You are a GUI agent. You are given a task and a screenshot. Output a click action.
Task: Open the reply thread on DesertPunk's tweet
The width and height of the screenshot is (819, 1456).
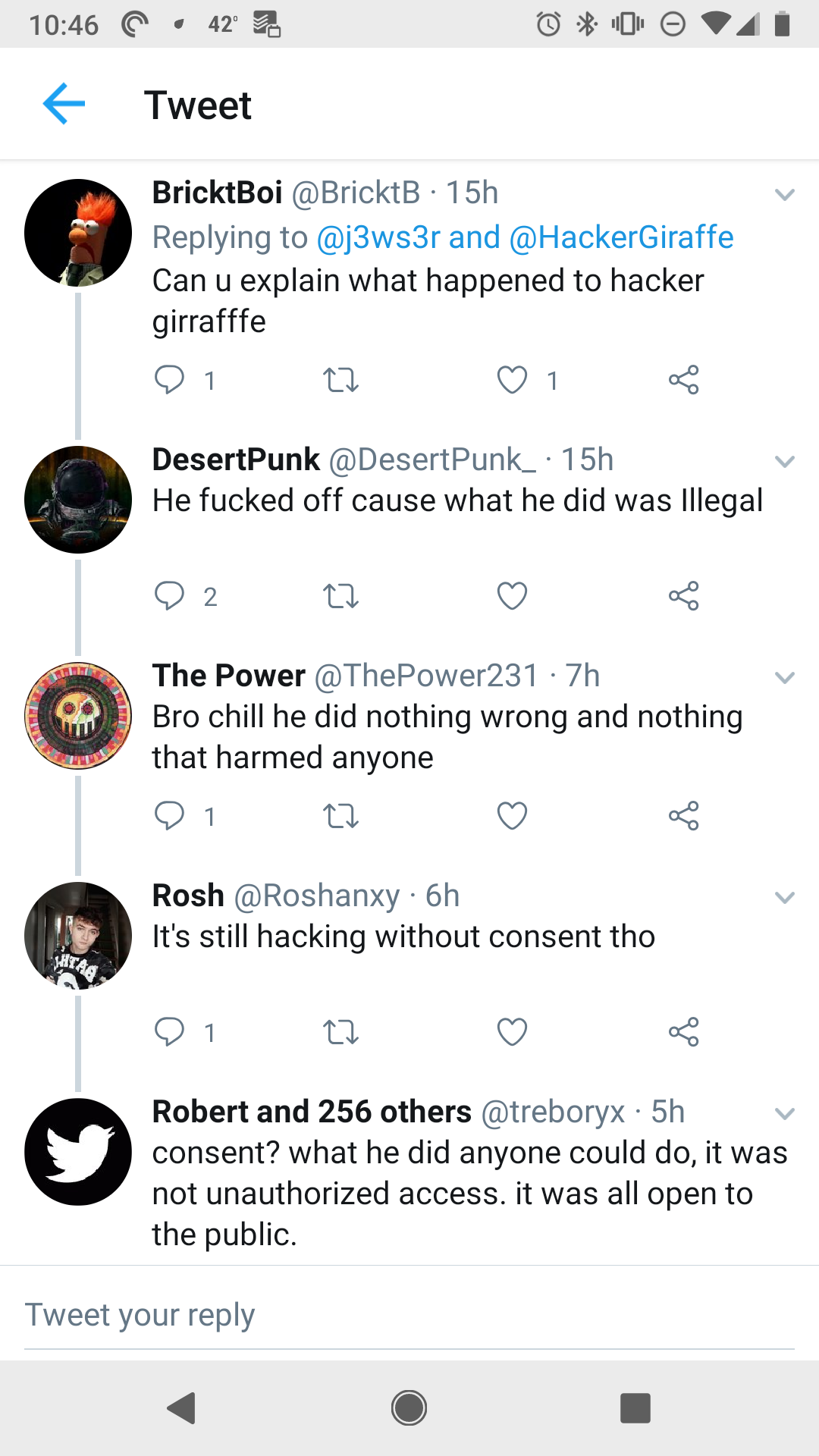(169, 596)
